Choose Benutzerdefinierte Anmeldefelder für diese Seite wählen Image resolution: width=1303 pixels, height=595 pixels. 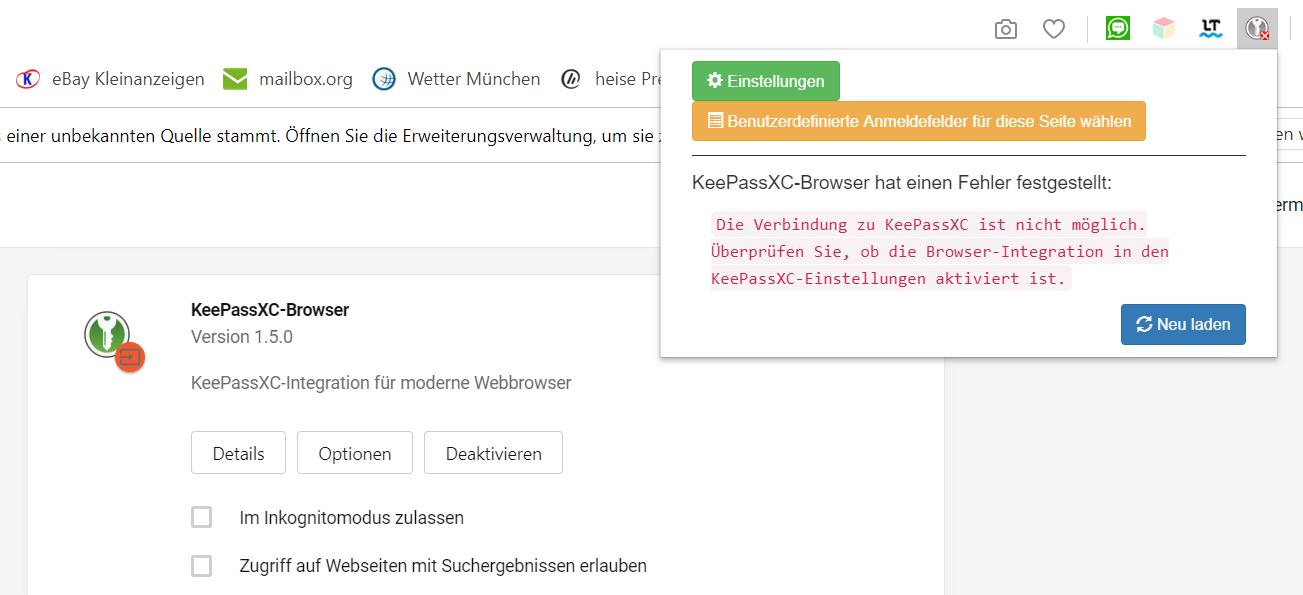(x=919, y=121)
